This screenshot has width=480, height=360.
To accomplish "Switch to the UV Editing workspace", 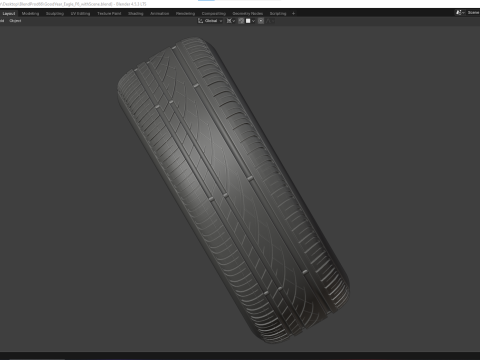I will tap(80, 14).
